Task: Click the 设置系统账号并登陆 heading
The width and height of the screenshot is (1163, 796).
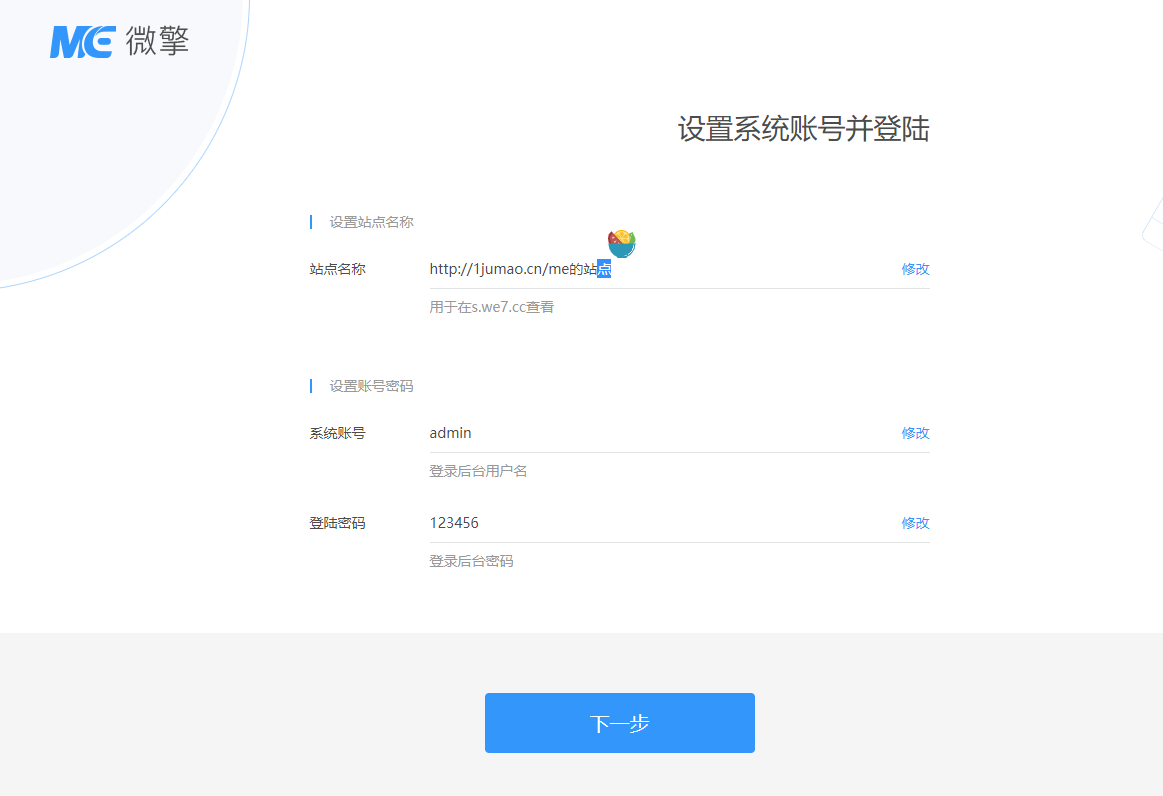Action: [x=803, y=129]
